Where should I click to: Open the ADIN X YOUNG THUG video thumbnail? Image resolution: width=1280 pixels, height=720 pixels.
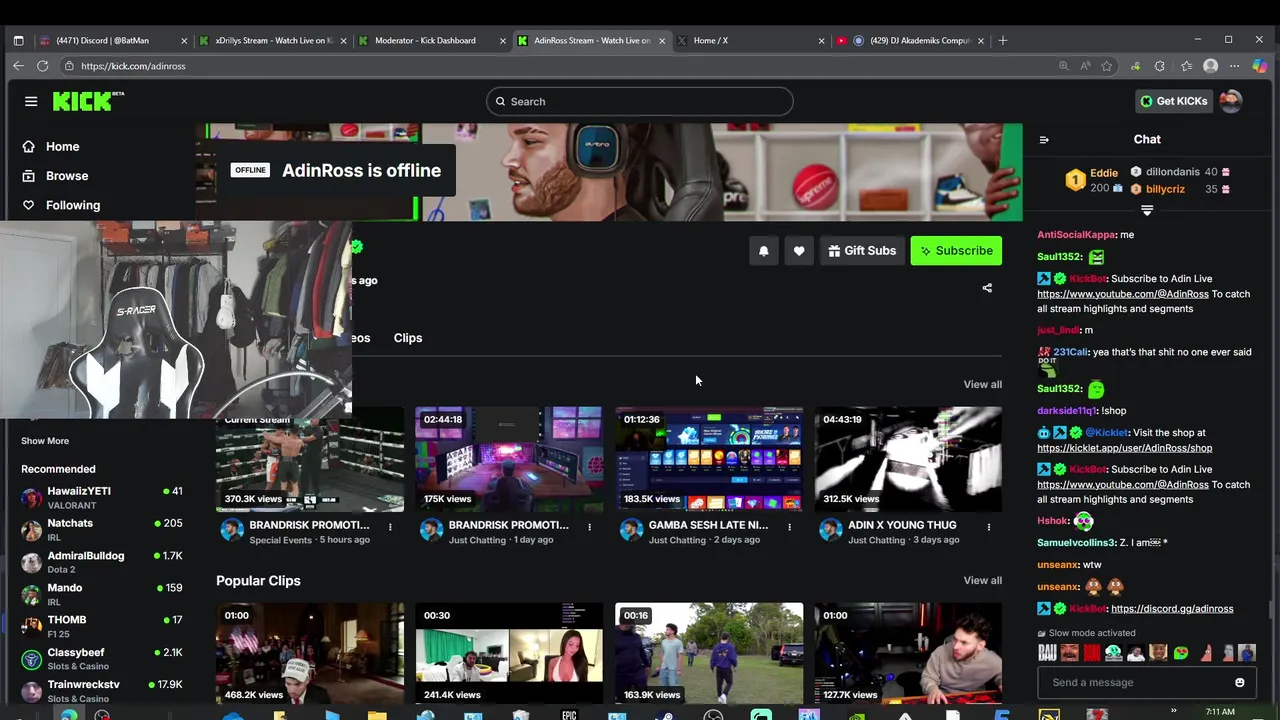(x=908, y=459)
